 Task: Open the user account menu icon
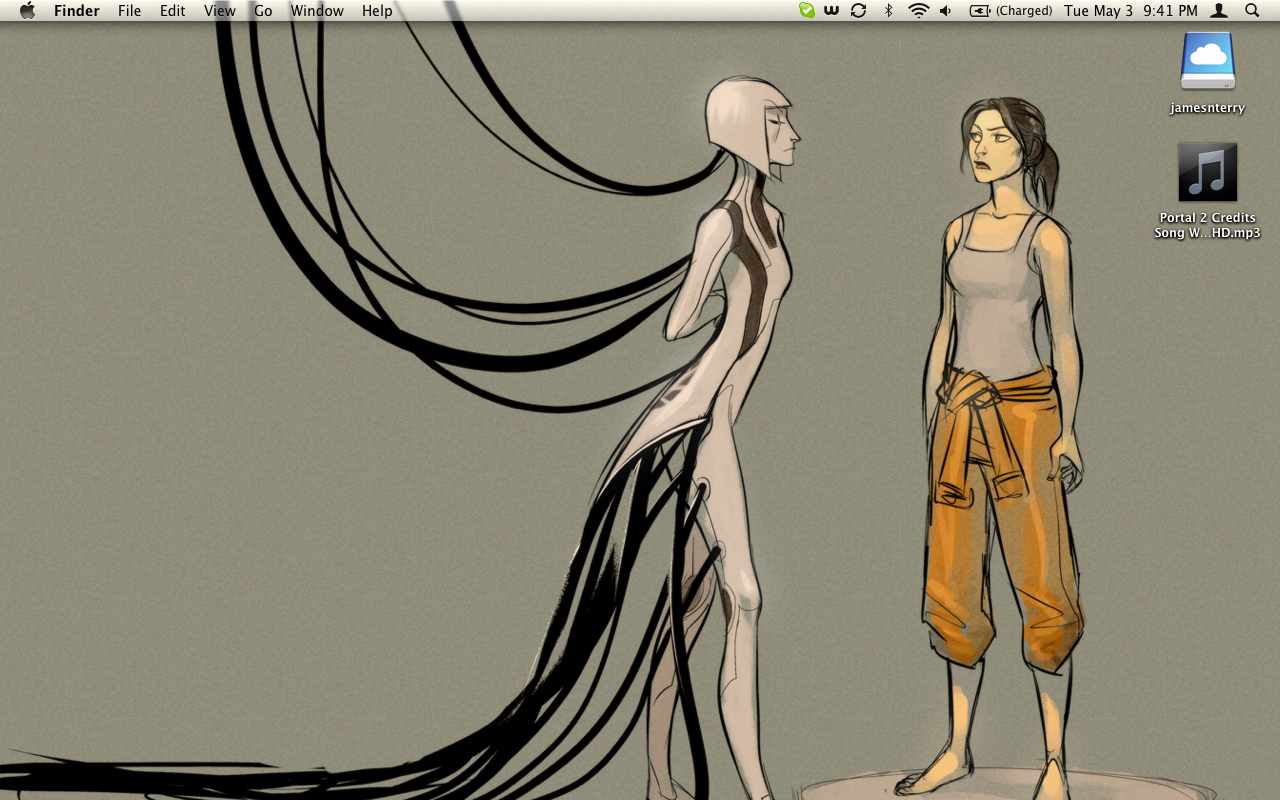click(x=1219, y=11)
